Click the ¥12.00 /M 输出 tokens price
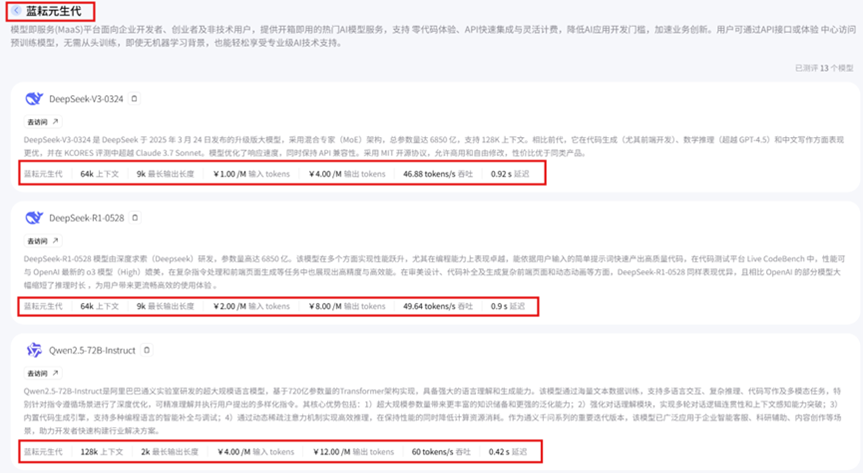The height and width of the screenshot is (473, 863). pos(354,452)
